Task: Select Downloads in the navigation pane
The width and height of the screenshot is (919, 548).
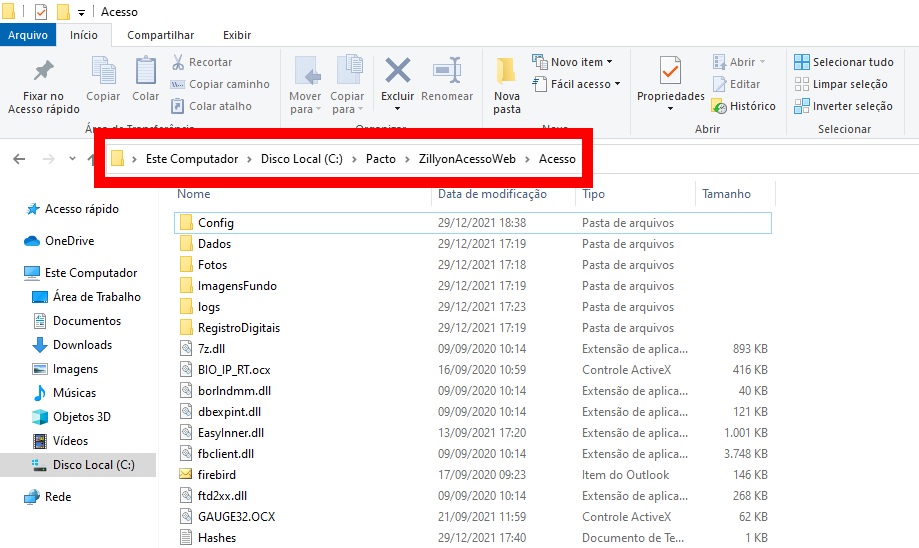Action: [82, 345]
